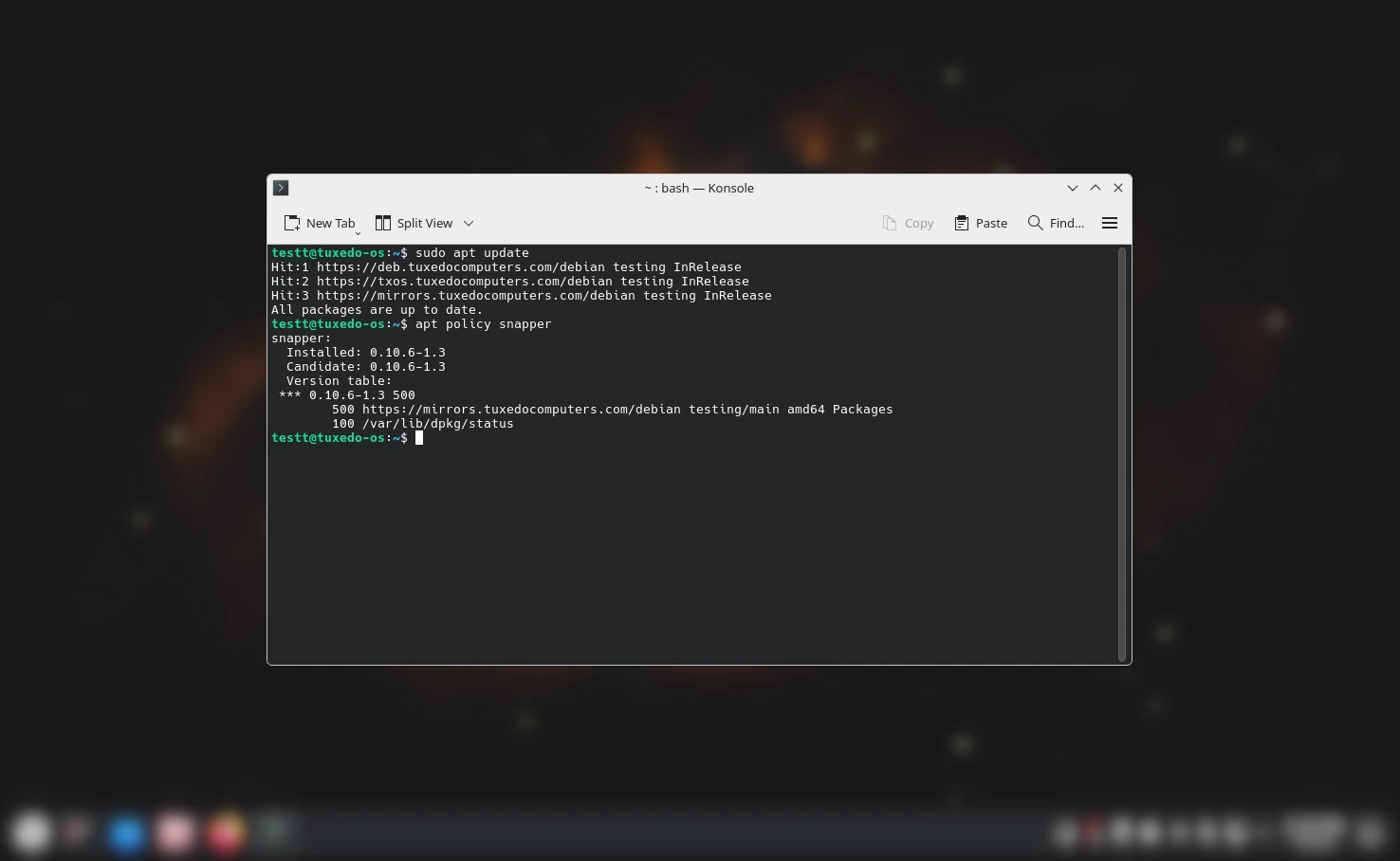Screen dimensions: 1400x861
Task: Open a New Tab in Konsole
Action: pyautogui.click(x=320, y=223)
